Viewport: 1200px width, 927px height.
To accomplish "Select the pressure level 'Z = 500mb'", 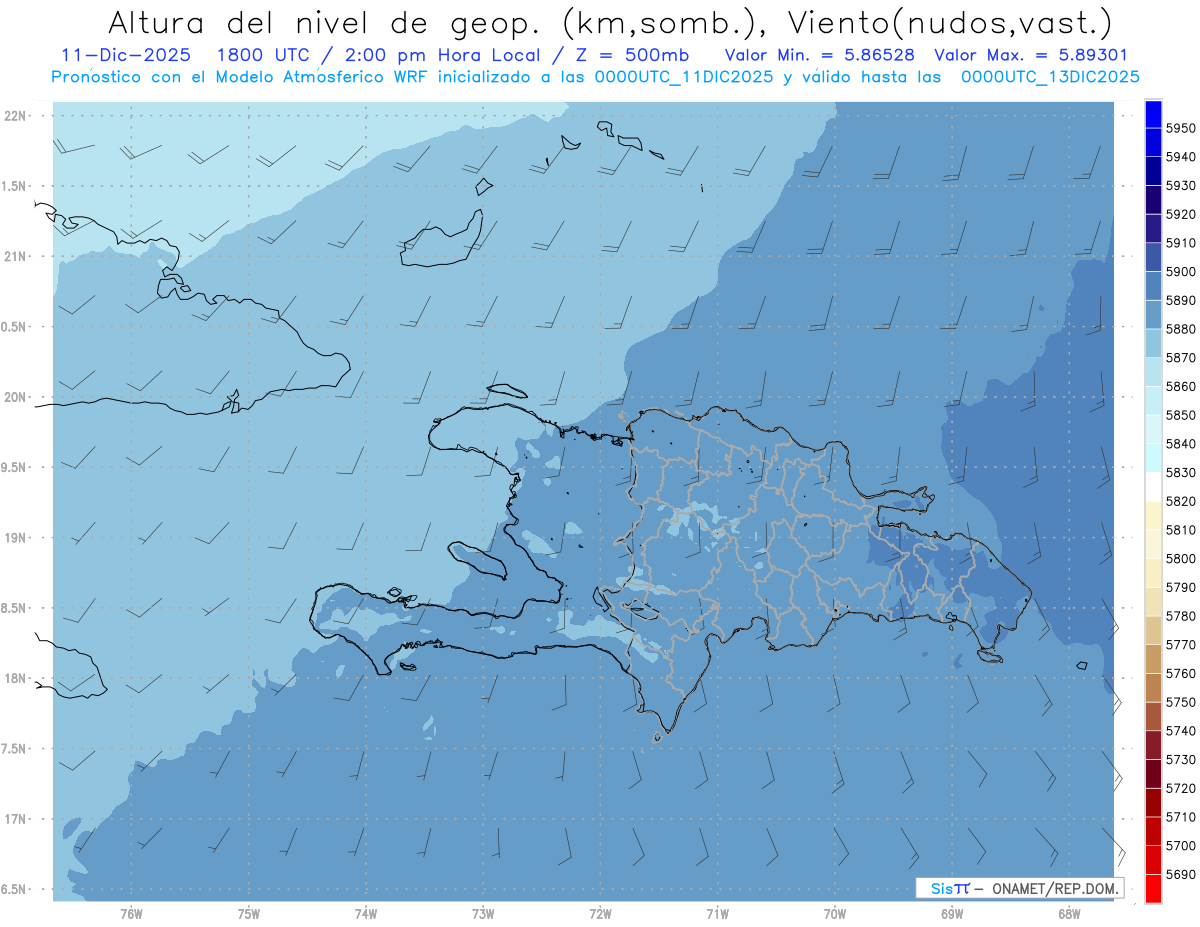I will tap(628, 56).
